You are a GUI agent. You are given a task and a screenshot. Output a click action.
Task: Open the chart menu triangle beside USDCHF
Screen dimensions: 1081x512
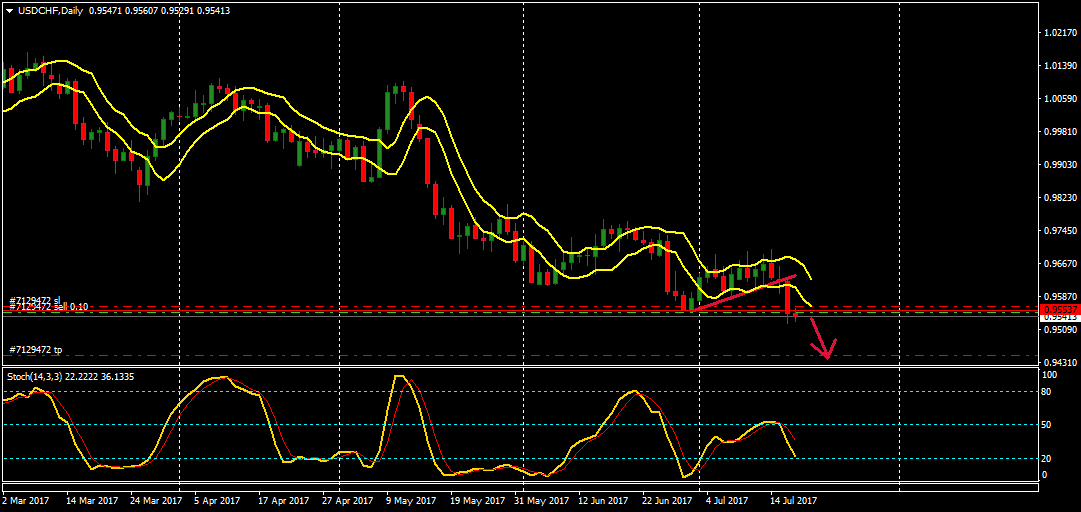click(x=10, y=11)
